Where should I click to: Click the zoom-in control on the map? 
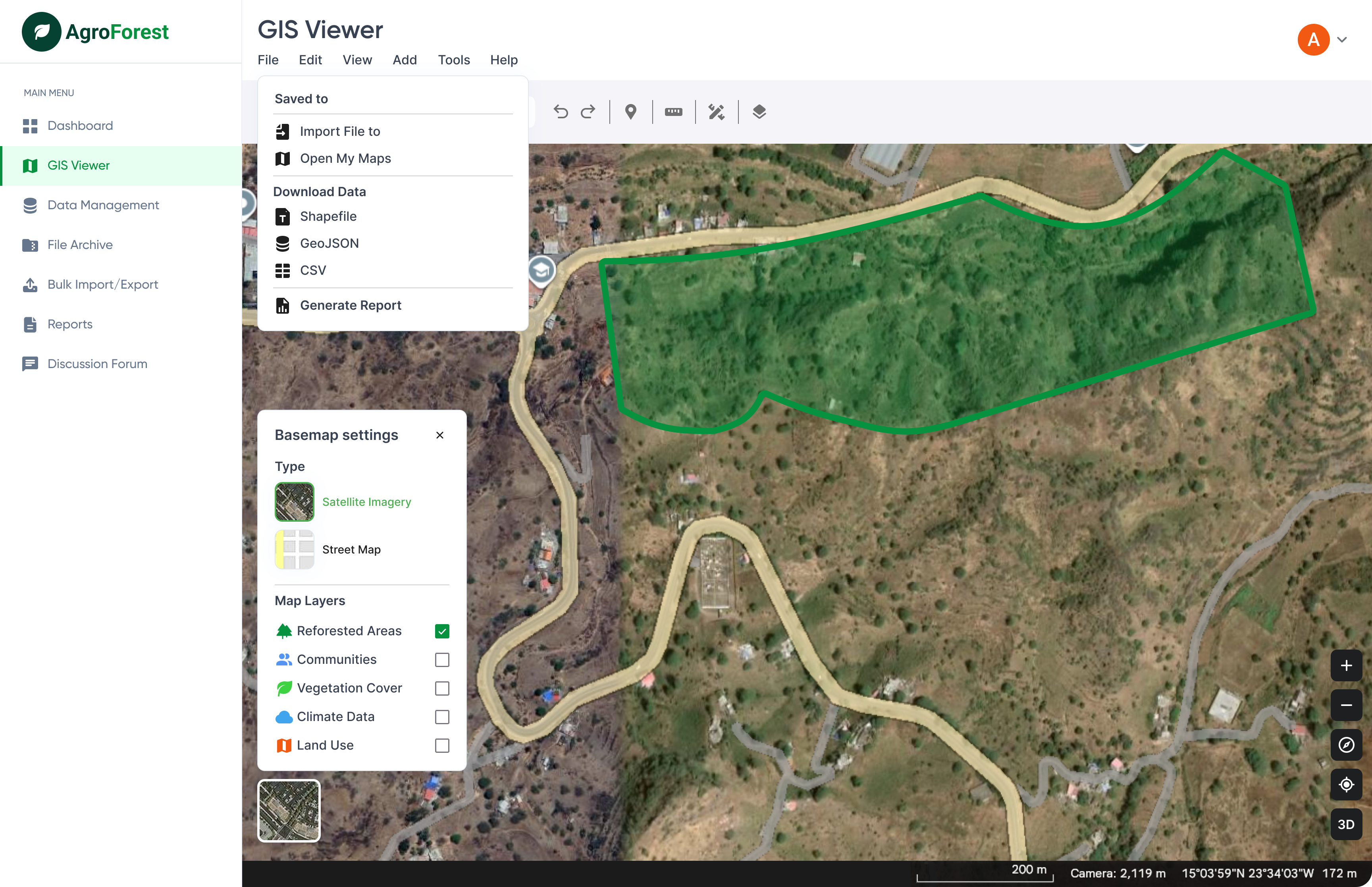[x=1347, y=665]
